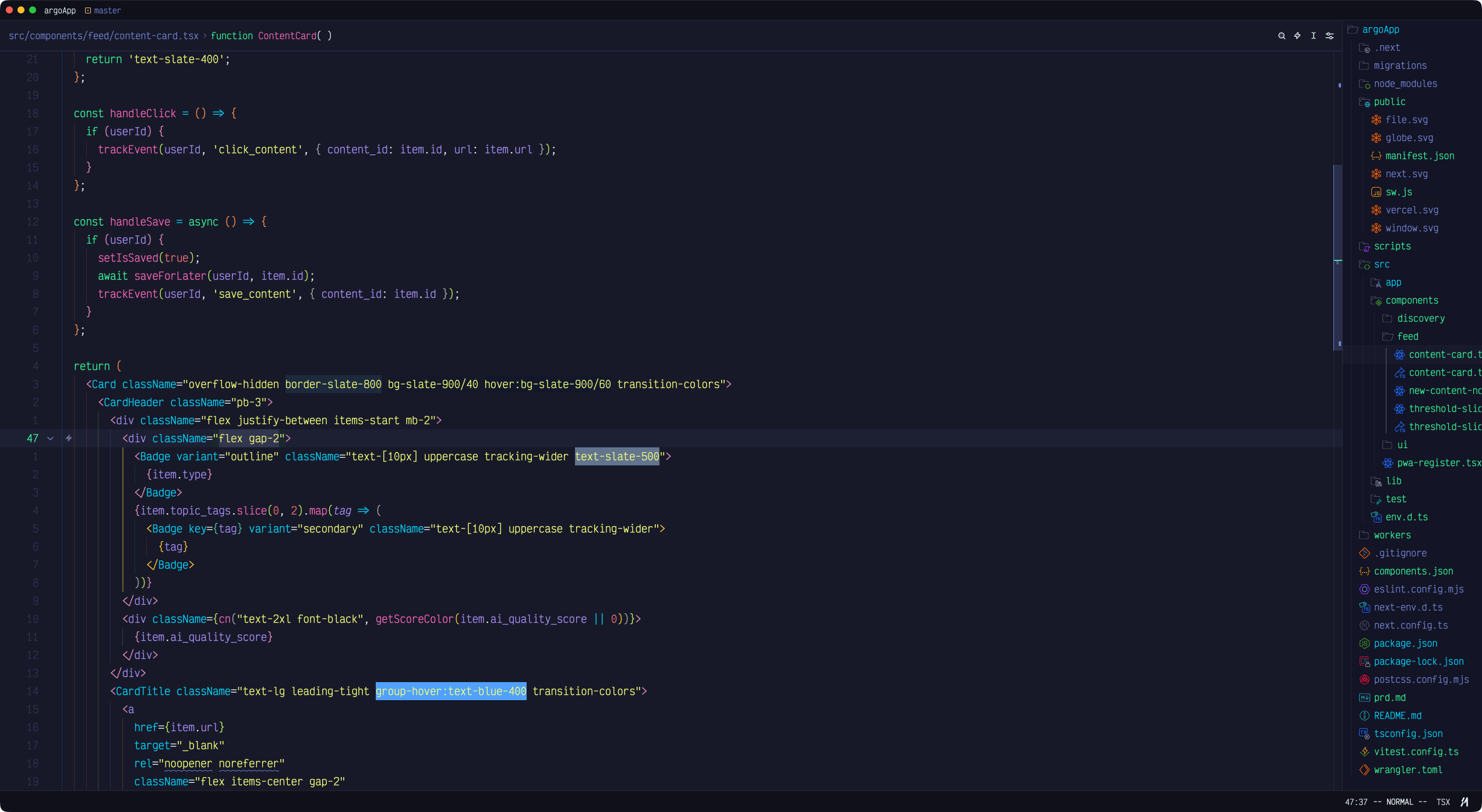Open the text-cursor selection menu icon
Image resolution: width=1482 pixels, height=812 pixels.
[x=1314, y=36]
